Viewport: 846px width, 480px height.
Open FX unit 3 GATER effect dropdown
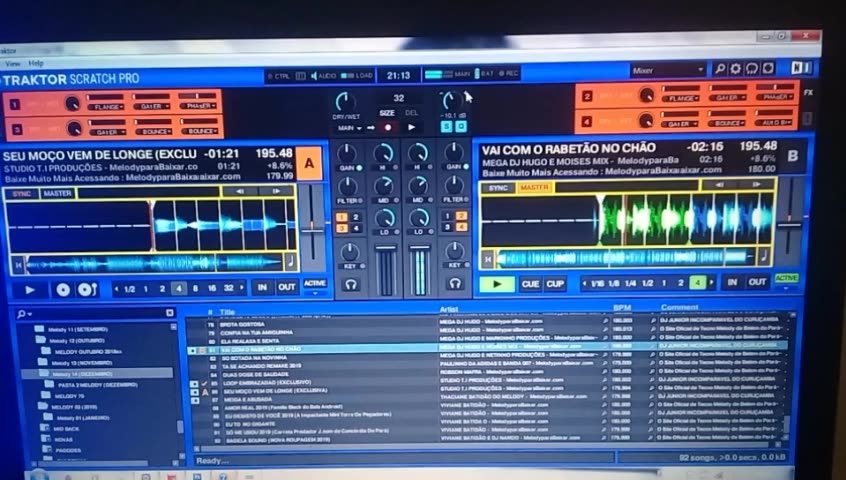tap(107, 132)
